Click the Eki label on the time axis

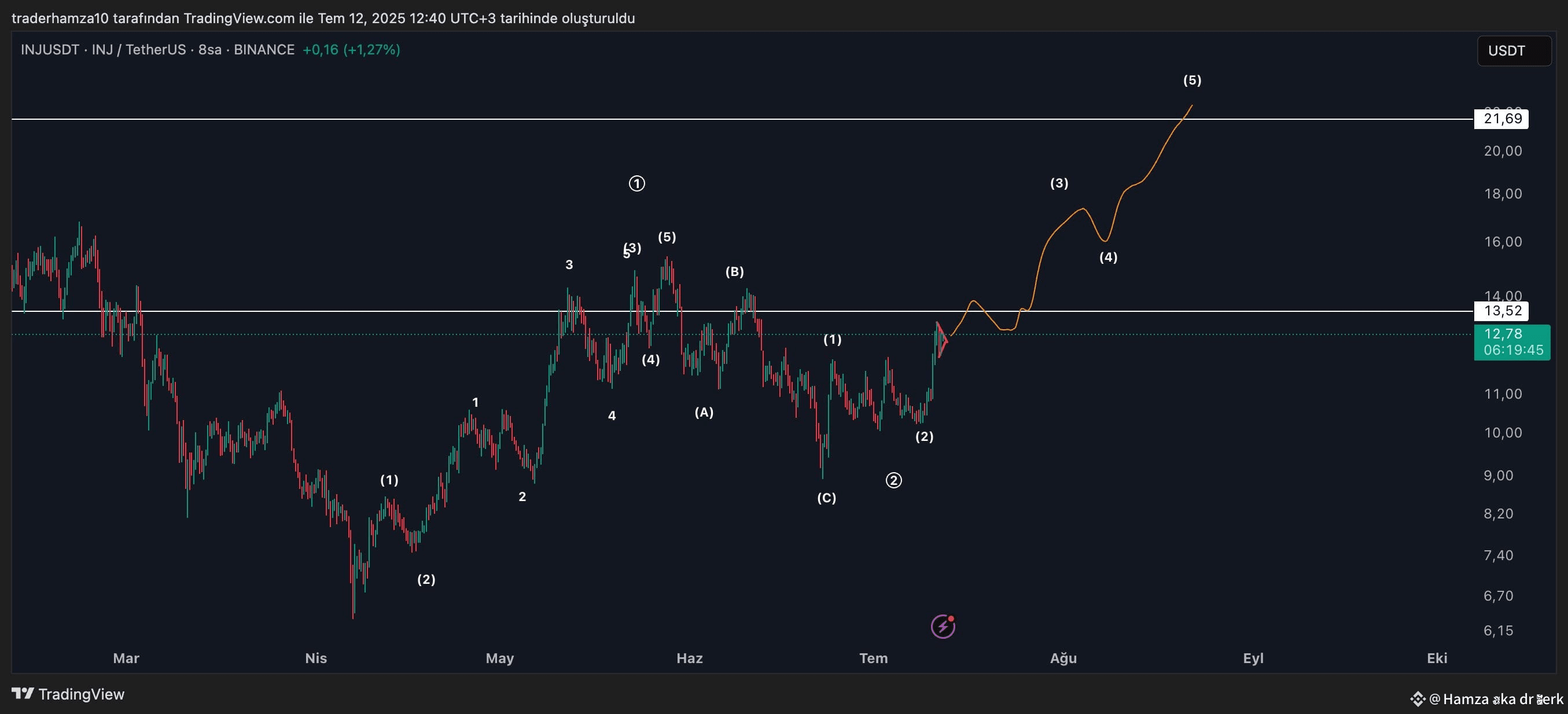1437,658
